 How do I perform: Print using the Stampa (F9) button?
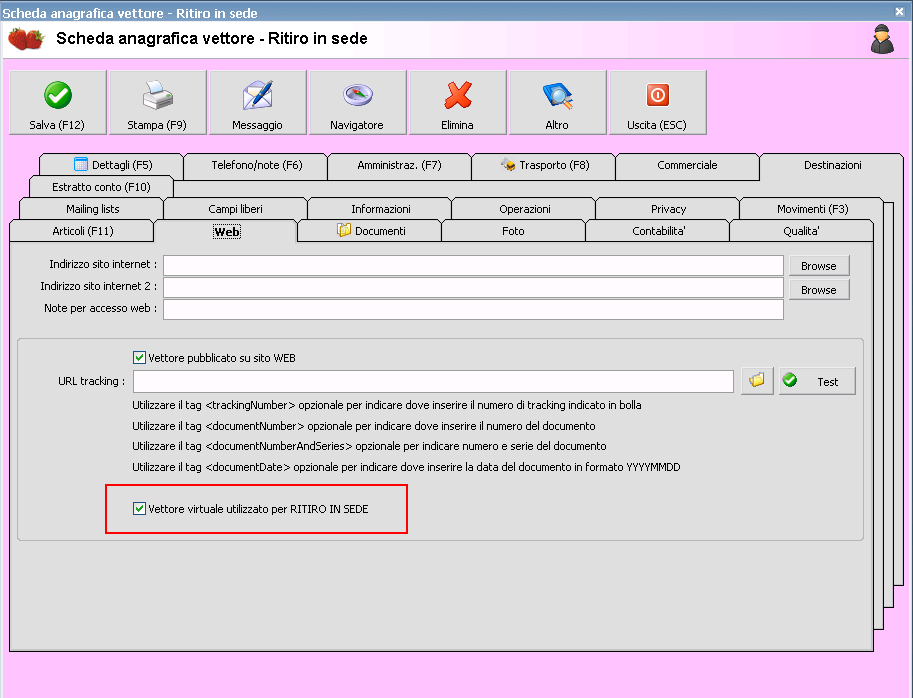(x=157, y=102)
